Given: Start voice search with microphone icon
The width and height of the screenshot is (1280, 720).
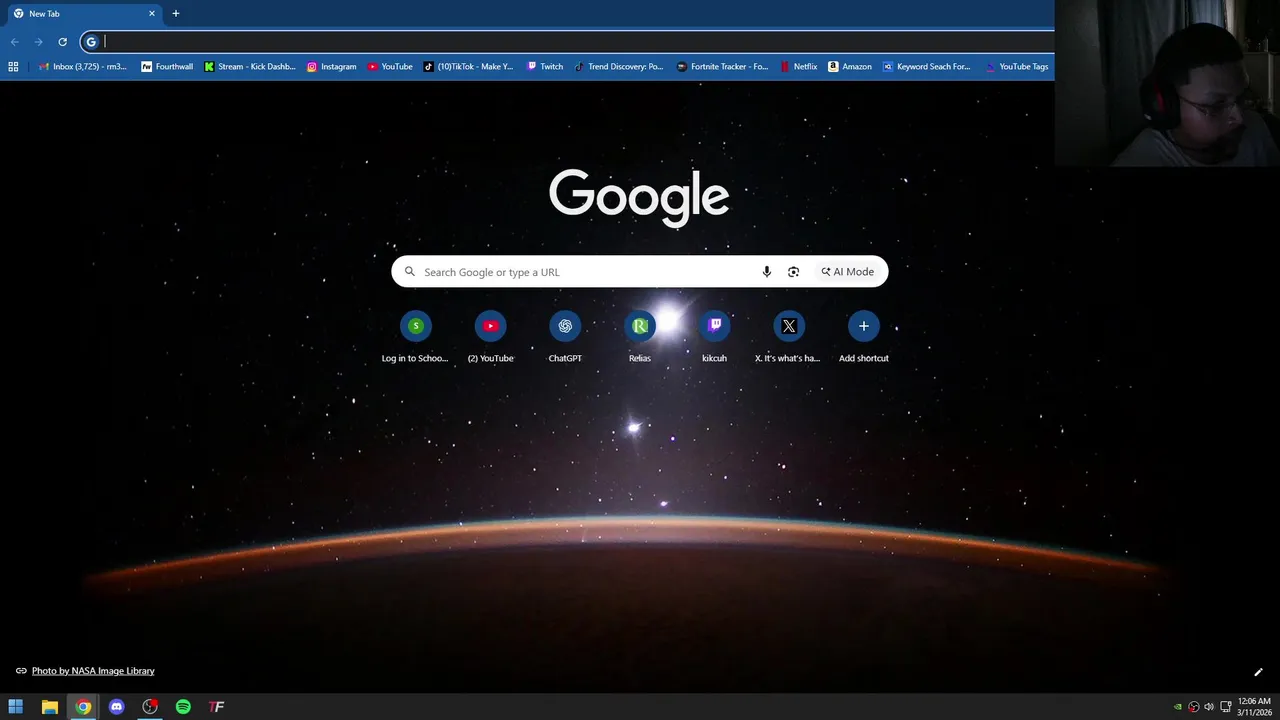Looking at the screenshot, I should (767, 272).
